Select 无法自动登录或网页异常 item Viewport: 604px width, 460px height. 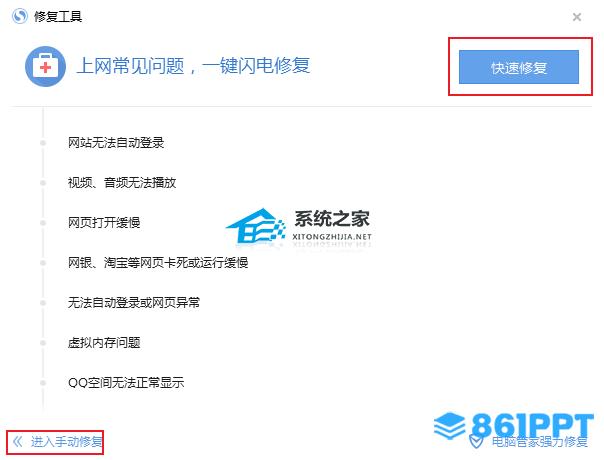pyautogui.click(x=134, y=302)
